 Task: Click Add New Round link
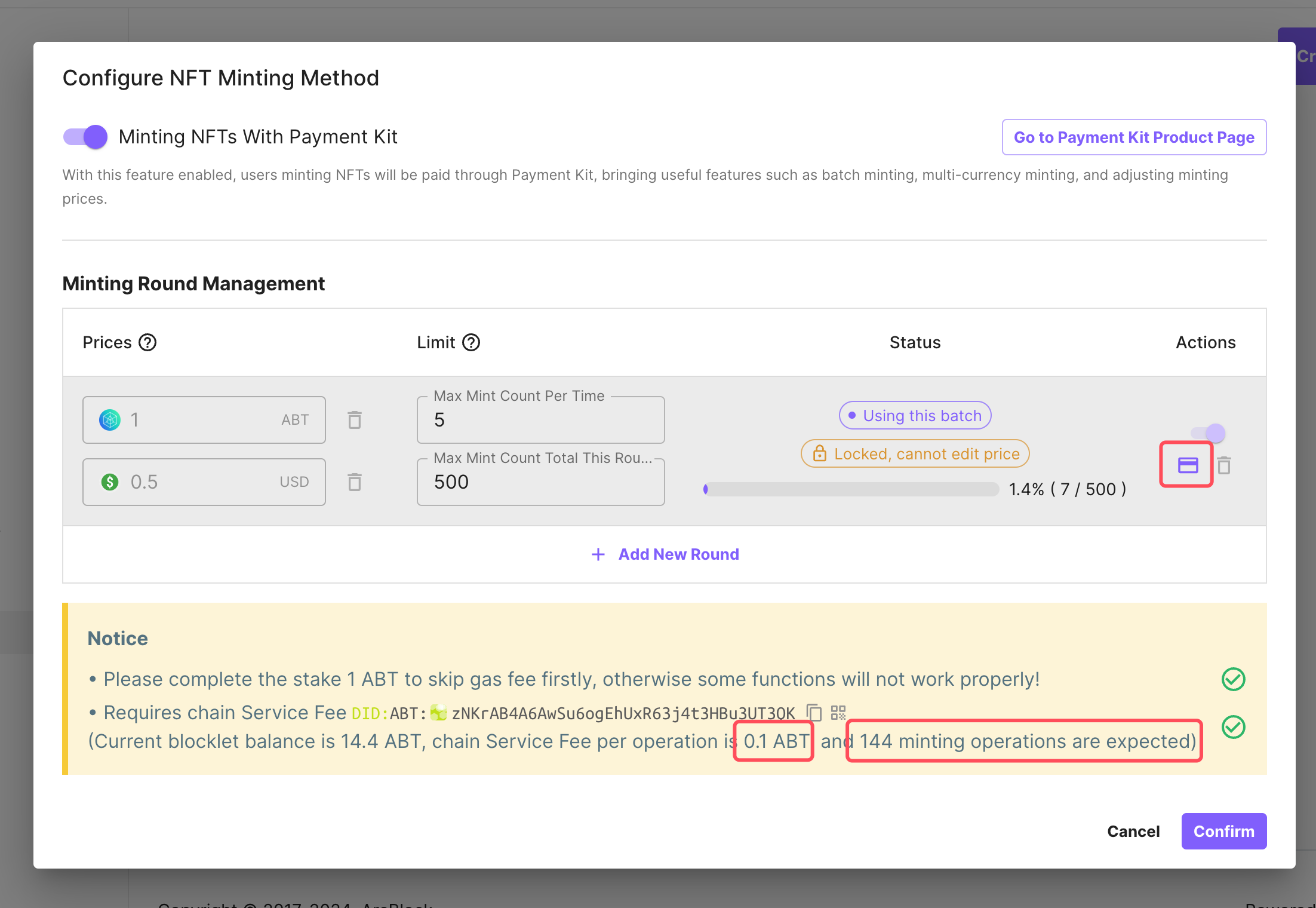[x=678, y=554]
